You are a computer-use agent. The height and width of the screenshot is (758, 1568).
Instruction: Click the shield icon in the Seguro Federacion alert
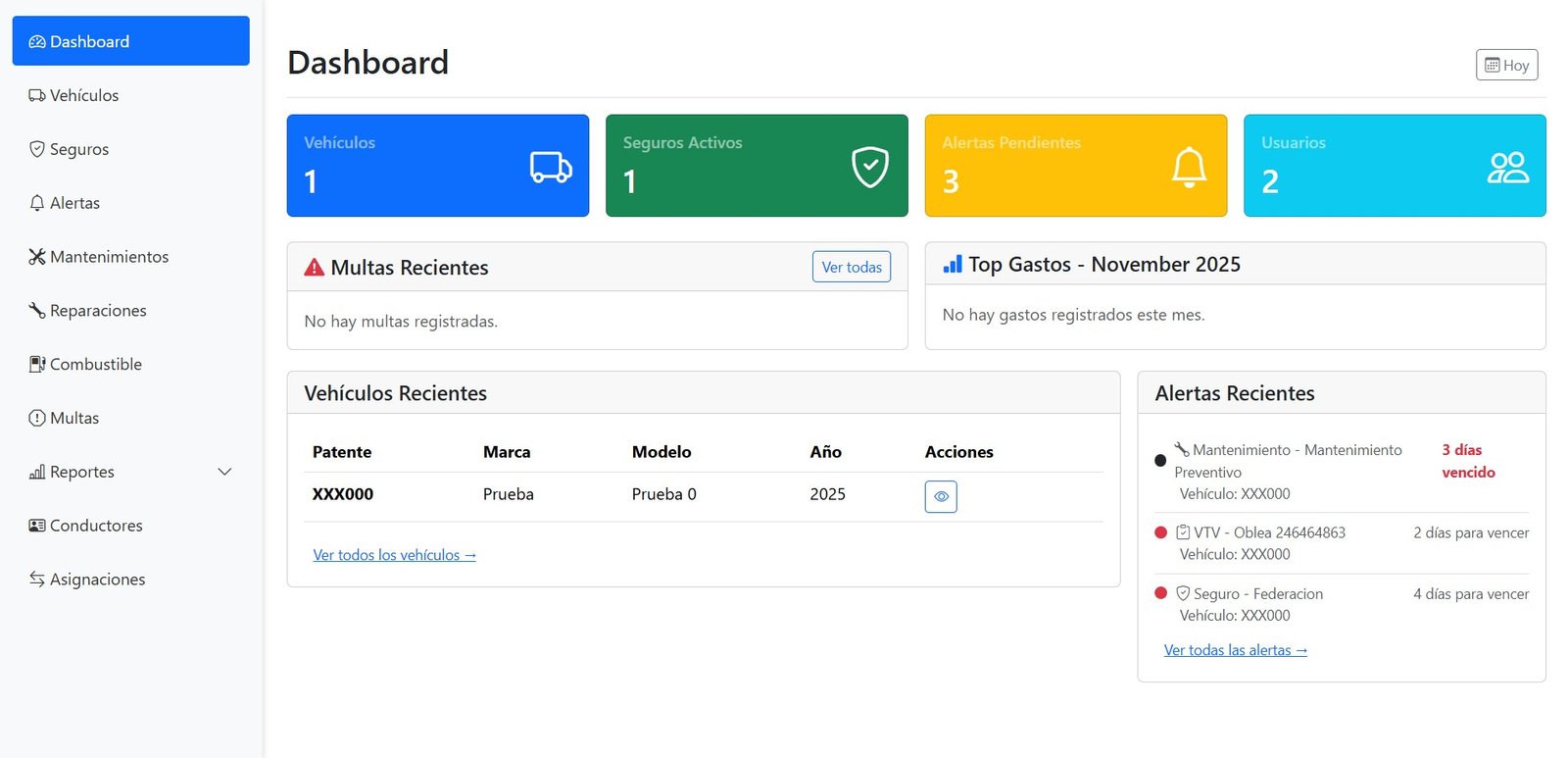(1183, 593)
